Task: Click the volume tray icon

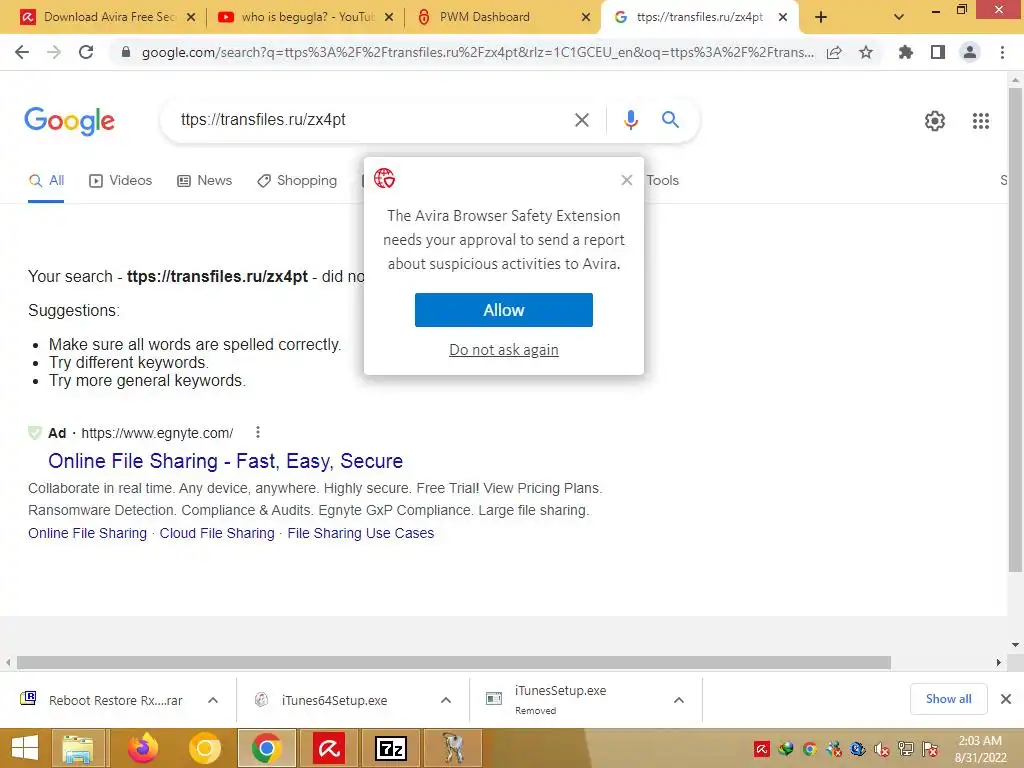Action: click(882, 749)
